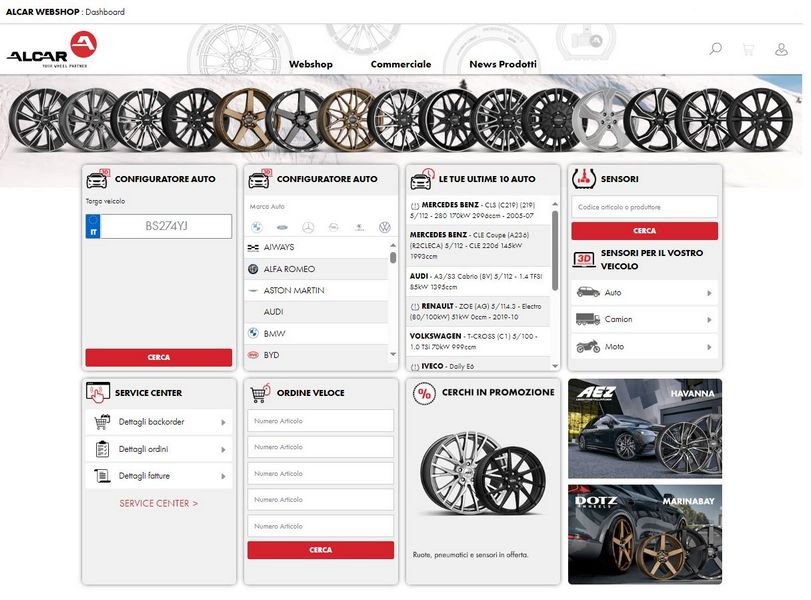Click the clipboard icon beside Dettagli ordini
This screenshot has height=600, width=811.
tap(102, 449)
